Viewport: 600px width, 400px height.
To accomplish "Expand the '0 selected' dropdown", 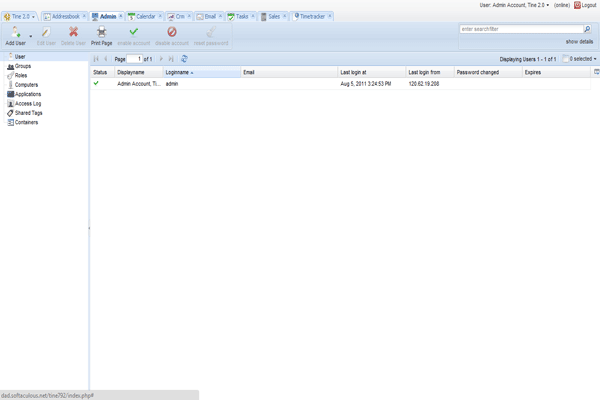I will (x=580, y=60).
